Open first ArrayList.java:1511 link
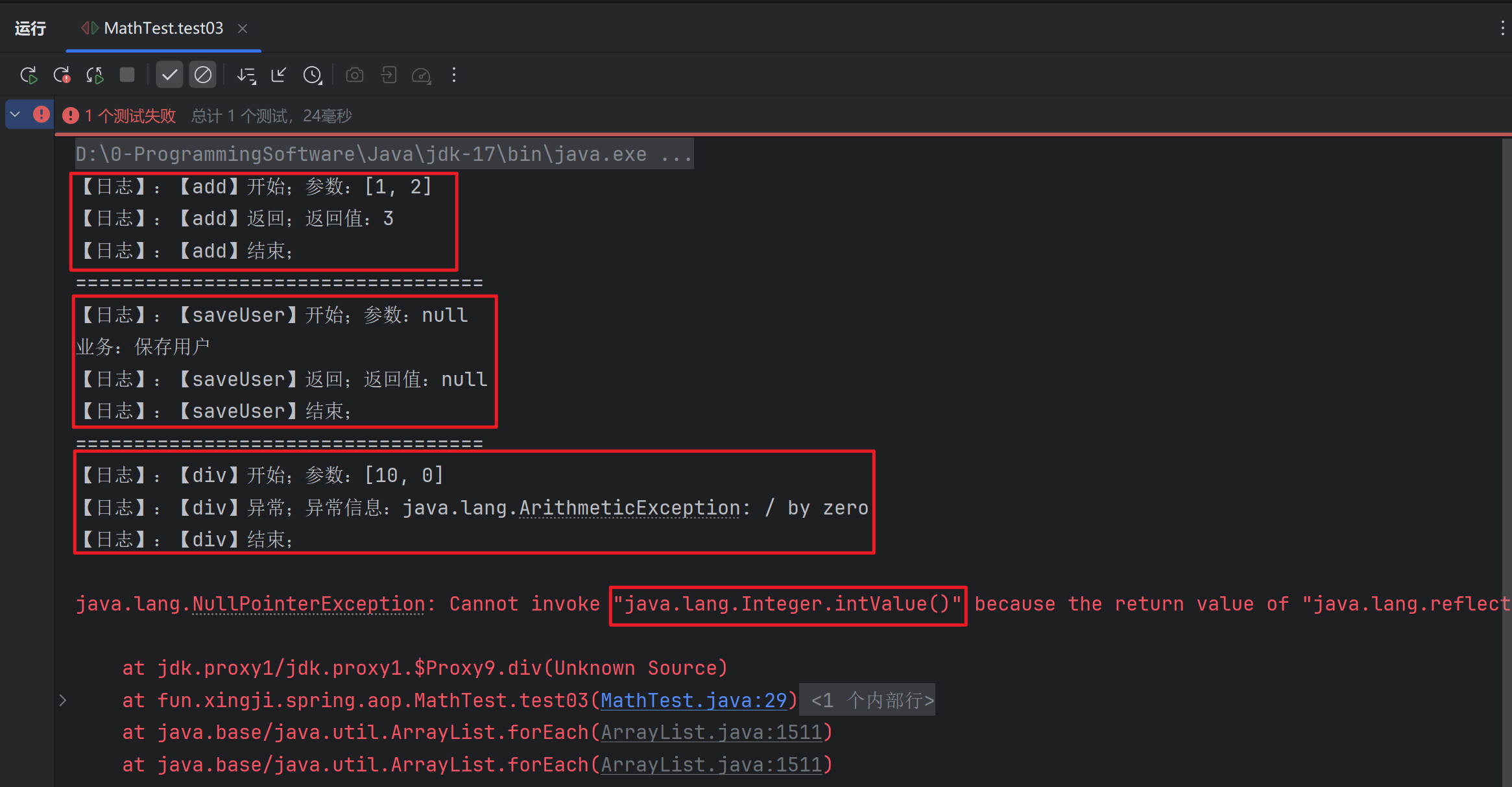 point(712,733)
